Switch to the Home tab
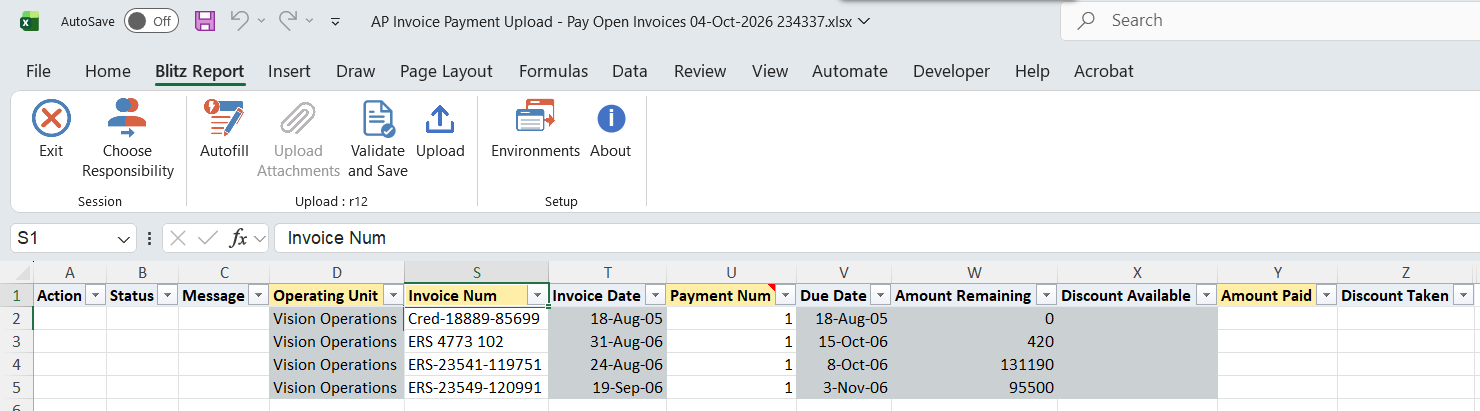Screen dimensions: 1480x411 pyautogui.click(x=108, y=71)
